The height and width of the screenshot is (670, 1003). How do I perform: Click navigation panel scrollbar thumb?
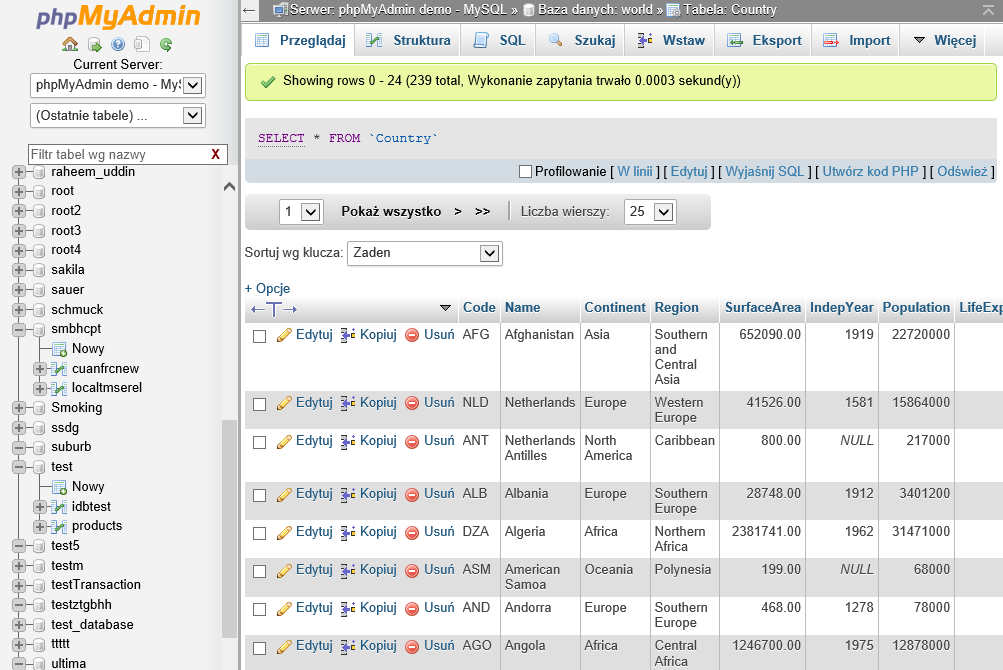229,528
